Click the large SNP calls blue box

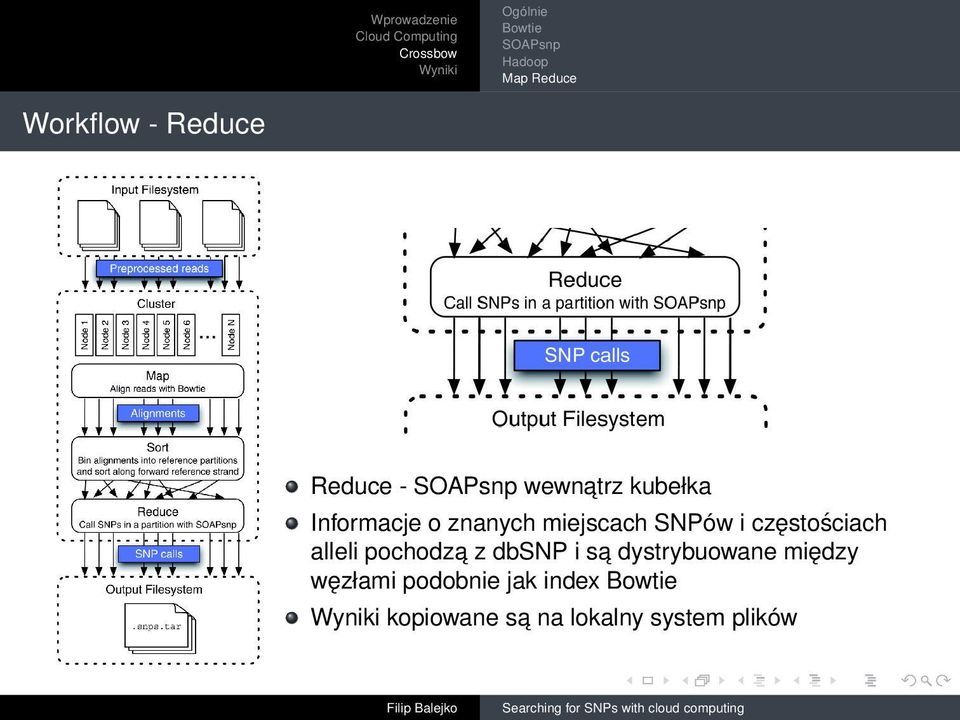(587, 355)
